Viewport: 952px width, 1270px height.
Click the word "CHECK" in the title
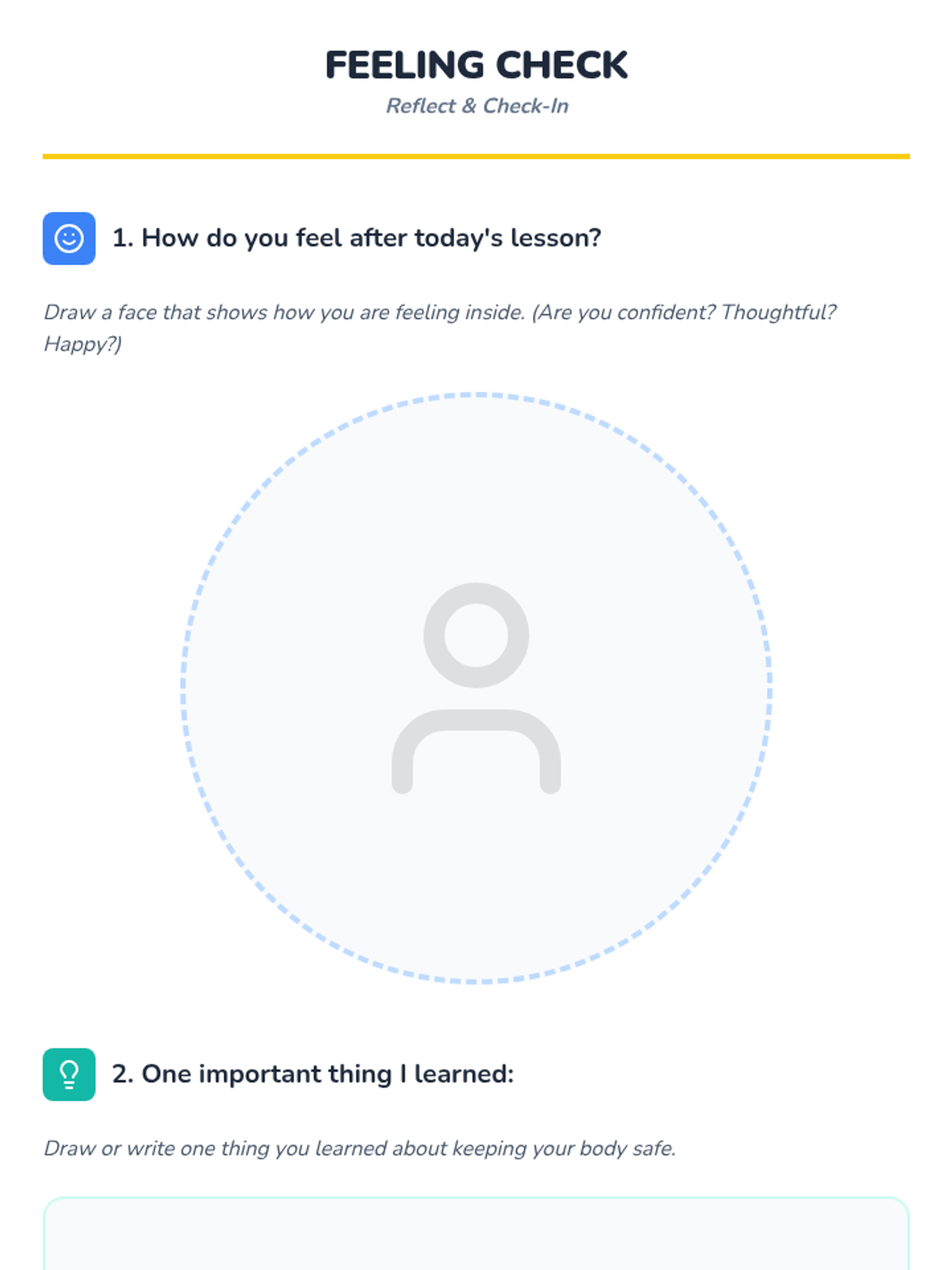click(x=562, y=65)
